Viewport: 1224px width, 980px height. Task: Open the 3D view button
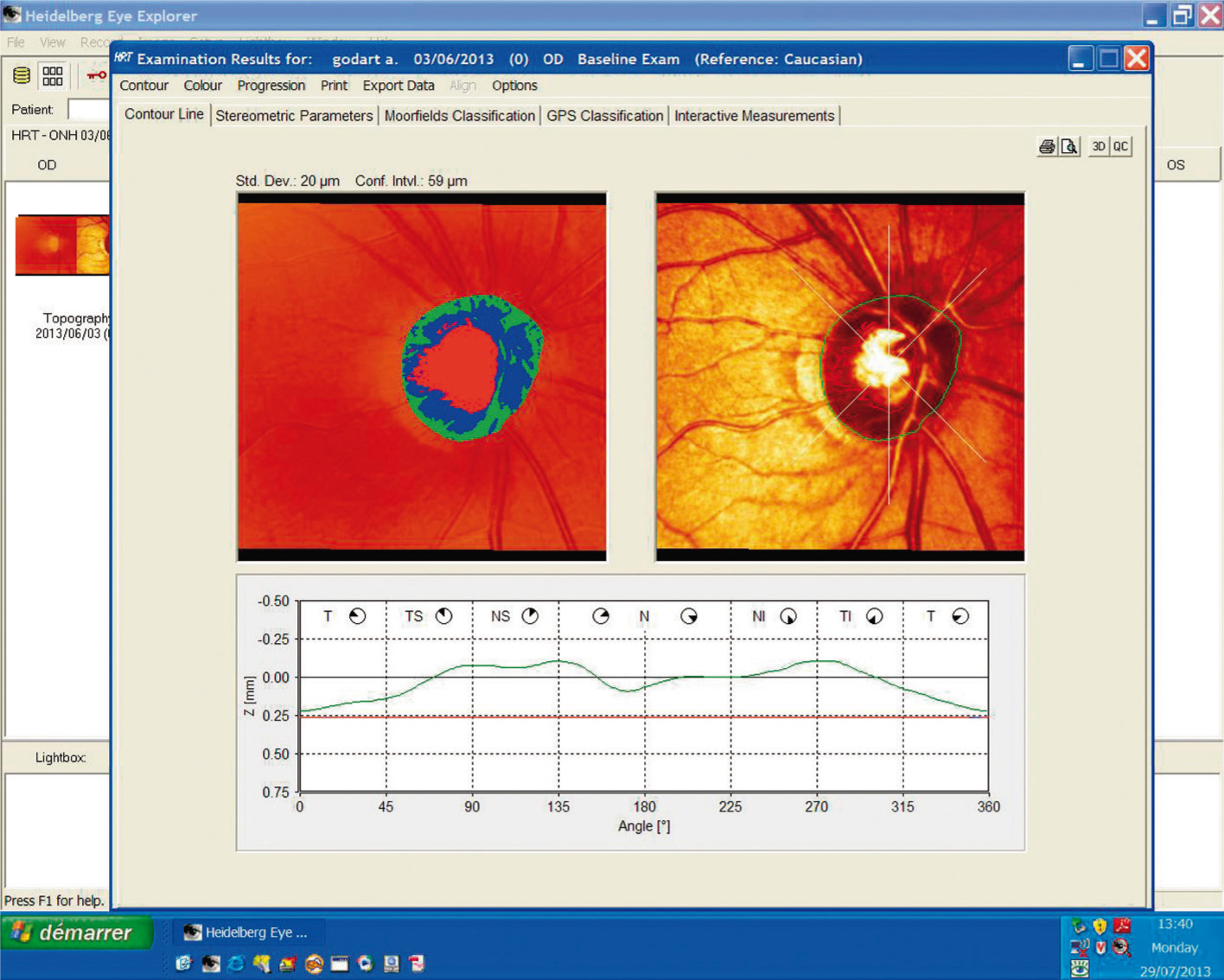(x=1098, y=147)
